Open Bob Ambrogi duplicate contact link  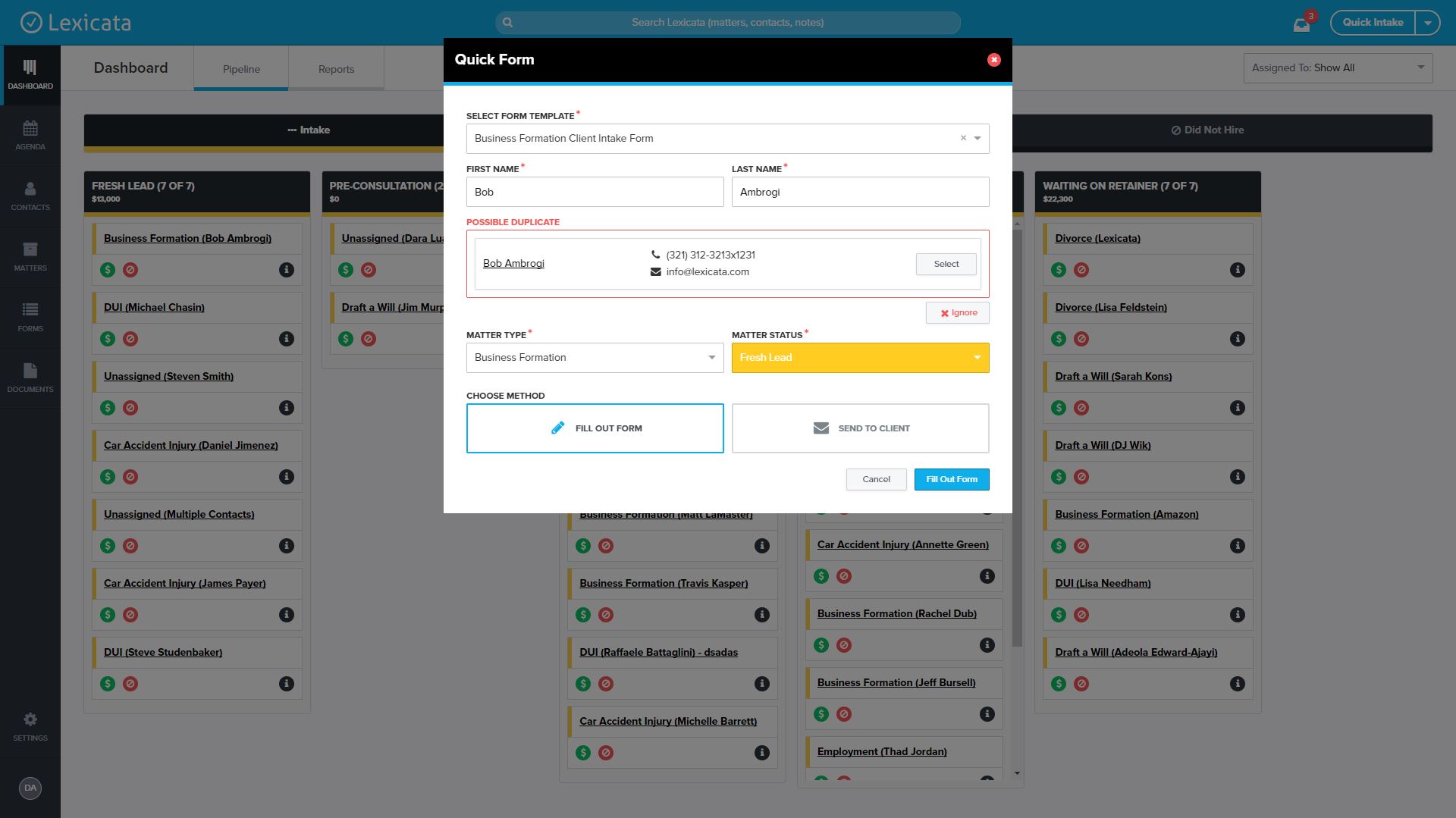(x=513, y=264)
